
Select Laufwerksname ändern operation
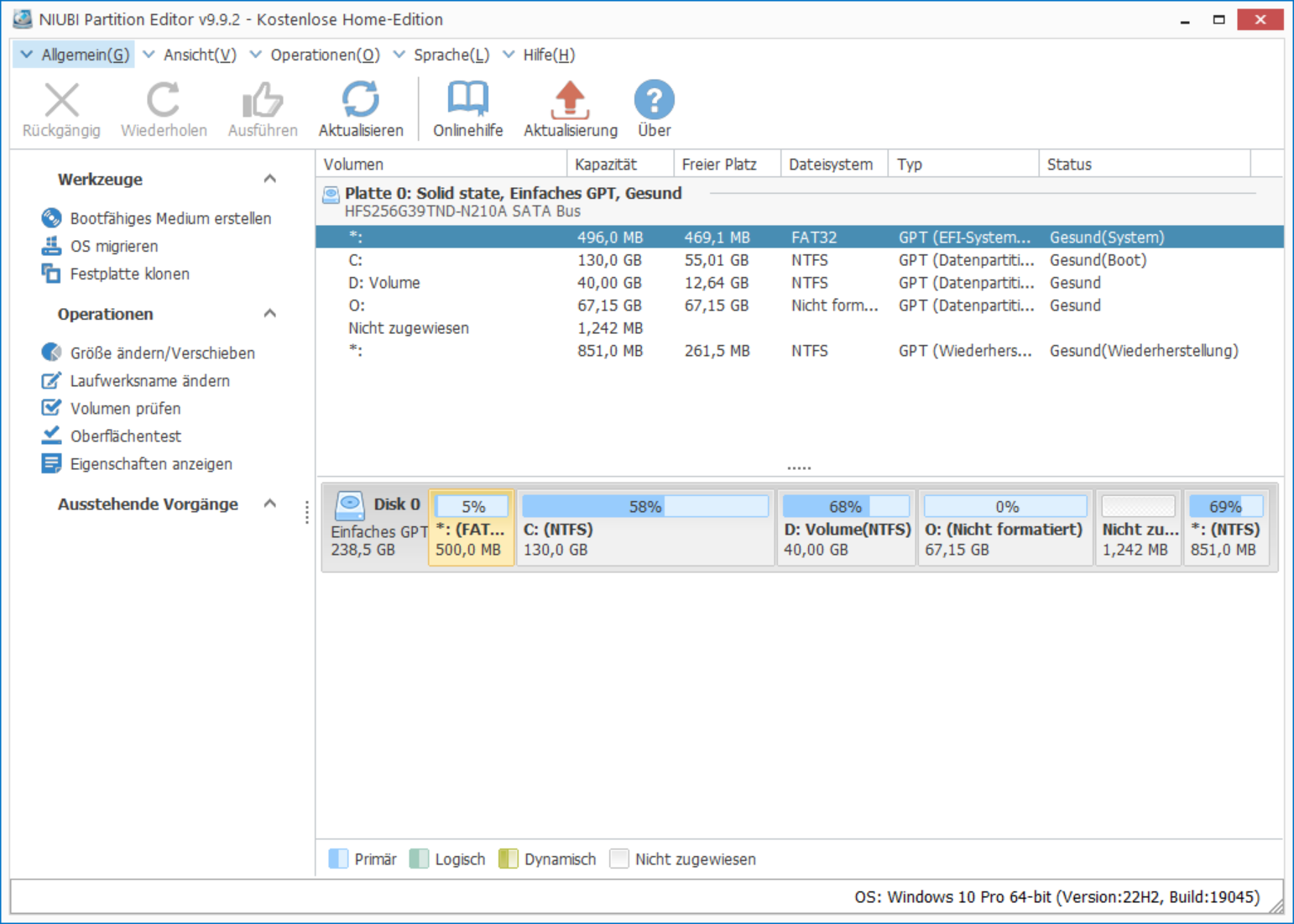coord(150,380)
